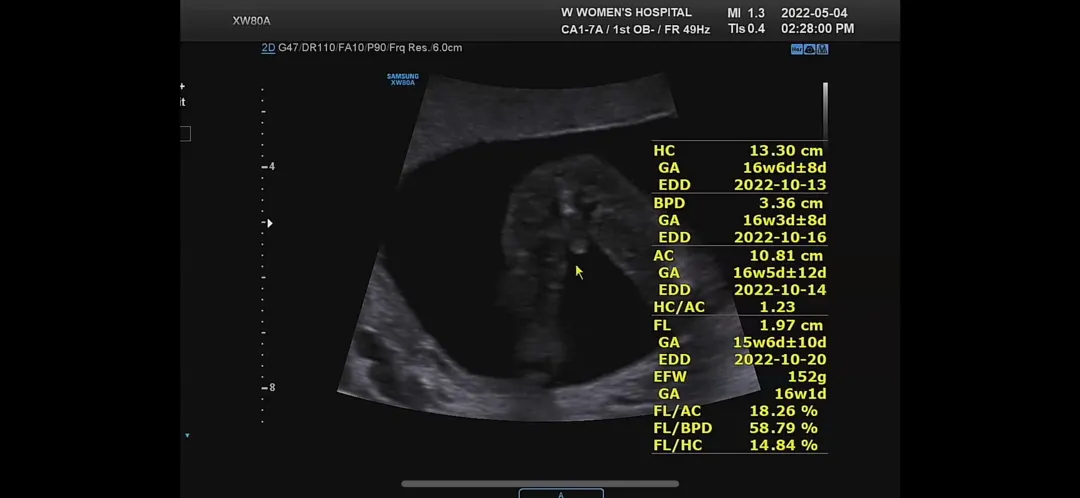Click the small blue down-arrow below depth scale
Screen dimensions: 1080x498
pos(187,435)
